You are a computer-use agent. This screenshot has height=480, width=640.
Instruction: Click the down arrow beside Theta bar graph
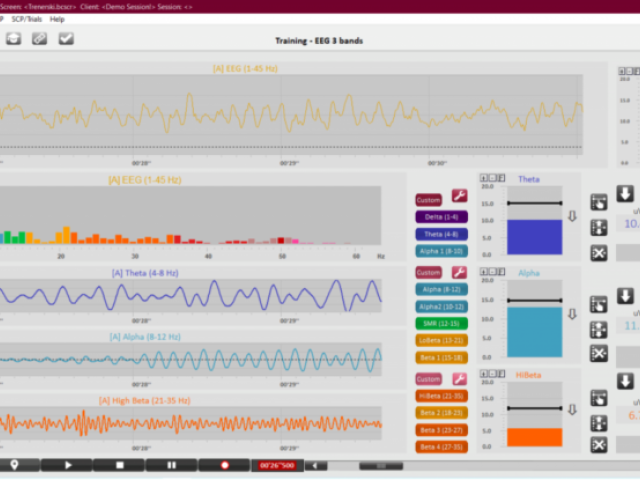click(x=573, y=215)
